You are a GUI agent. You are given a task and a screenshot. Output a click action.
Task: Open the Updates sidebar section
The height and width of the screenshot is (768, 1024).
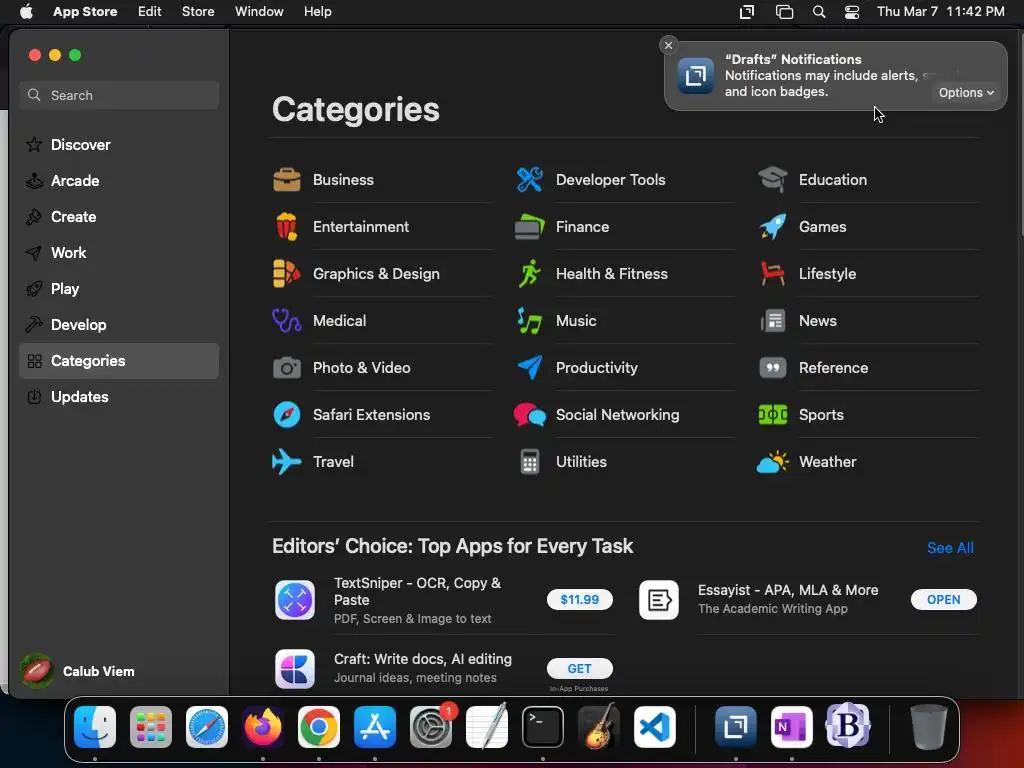coord(119,396)
